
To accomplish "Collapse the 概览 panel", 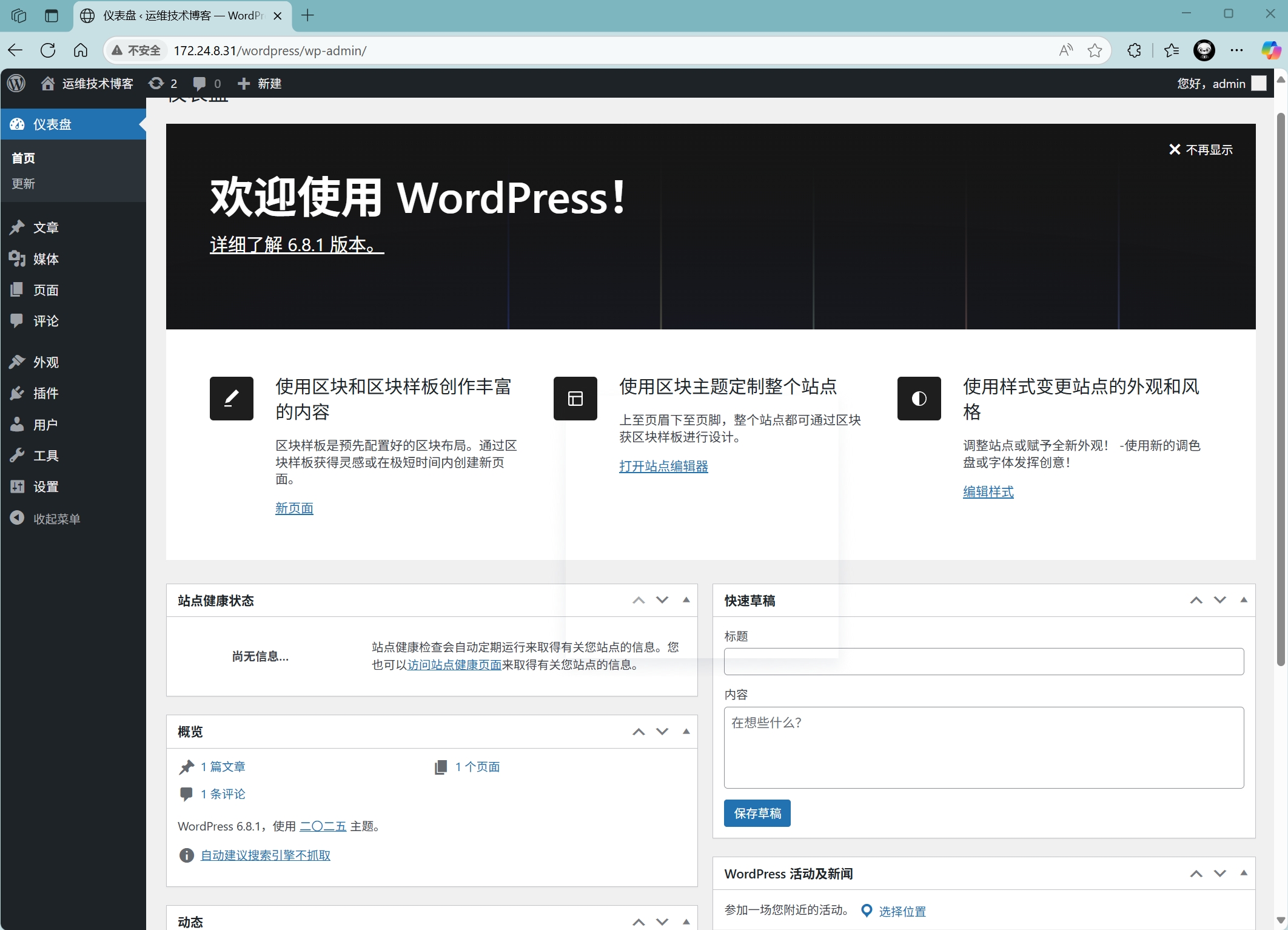I will tap(686, 732).
